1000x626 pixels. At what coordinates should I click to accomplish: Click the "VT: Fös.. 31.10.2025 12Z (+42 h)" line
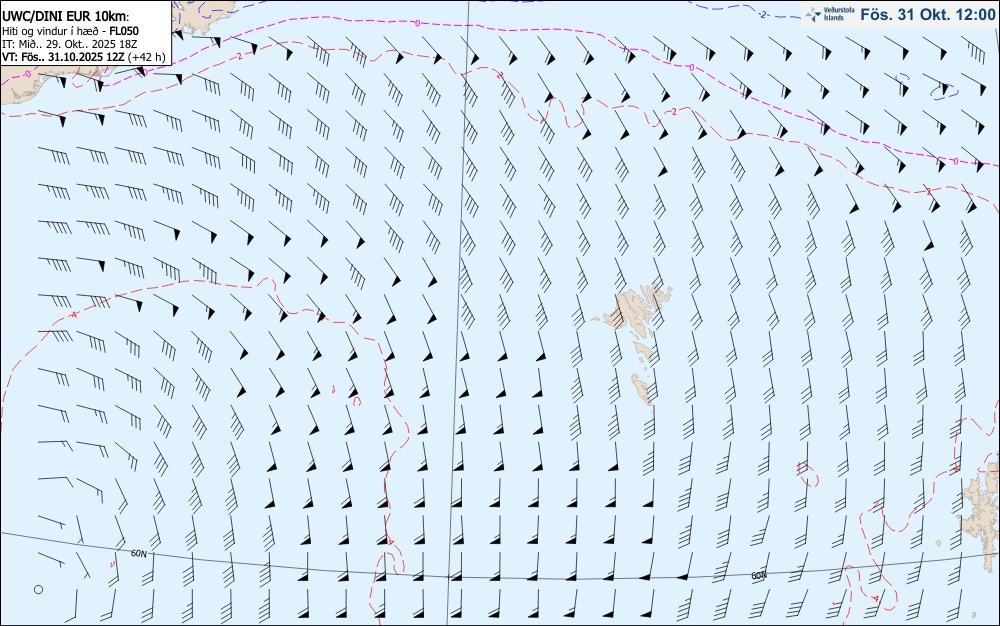pyautogui.click(x=84, y=57)
